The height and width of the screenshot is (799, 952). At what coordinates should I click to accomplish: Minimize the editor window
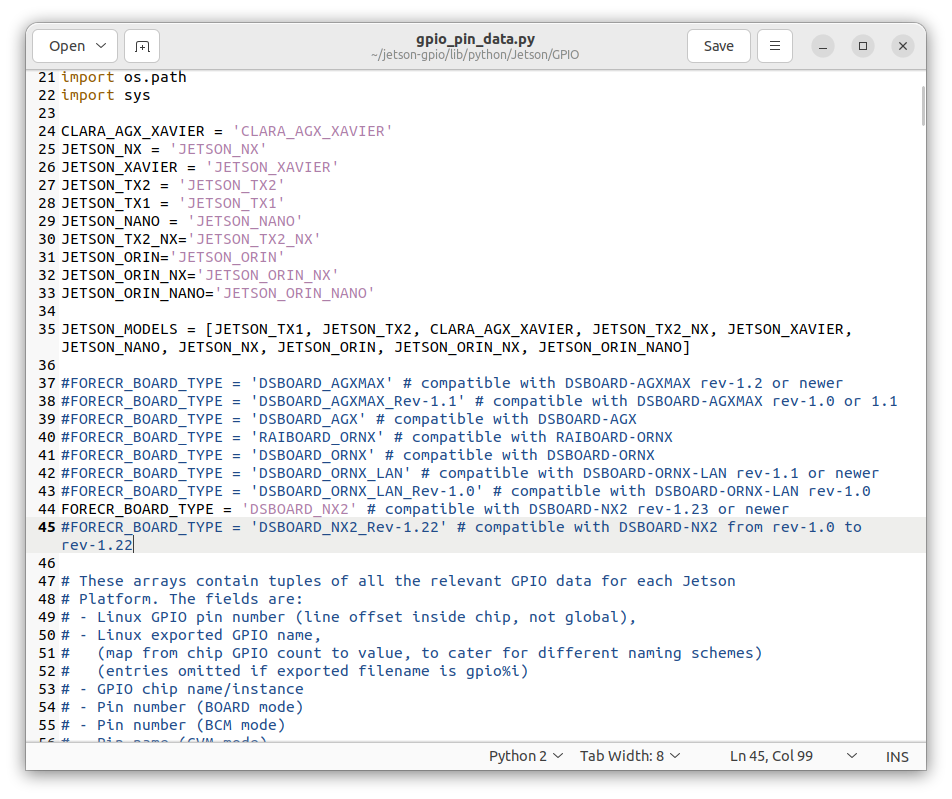click(x=822, y=45)
